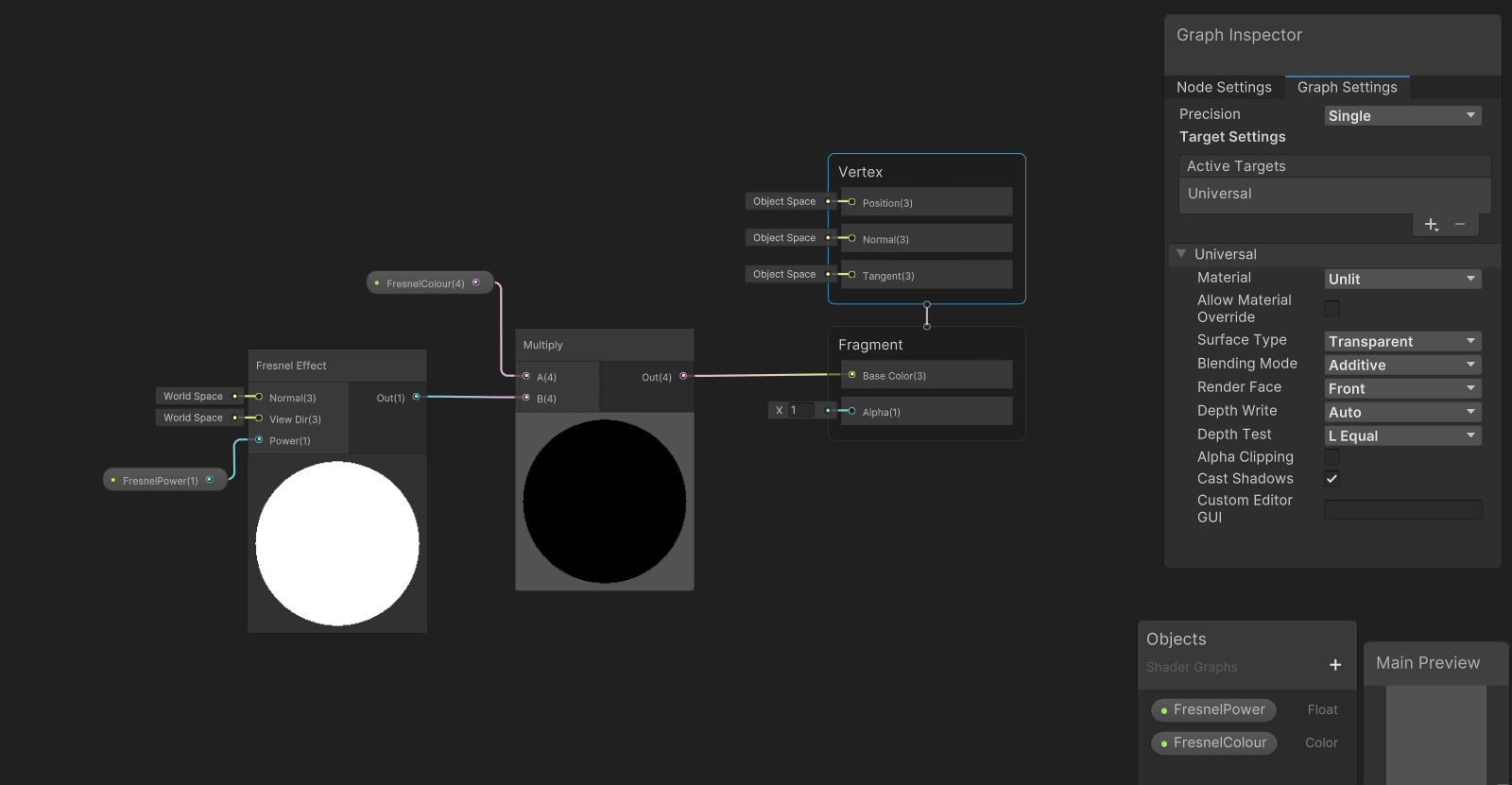Open Render Face dropdown showing Front
The width and height of the screenshot is (1512, 785).
click(1402, 388)
